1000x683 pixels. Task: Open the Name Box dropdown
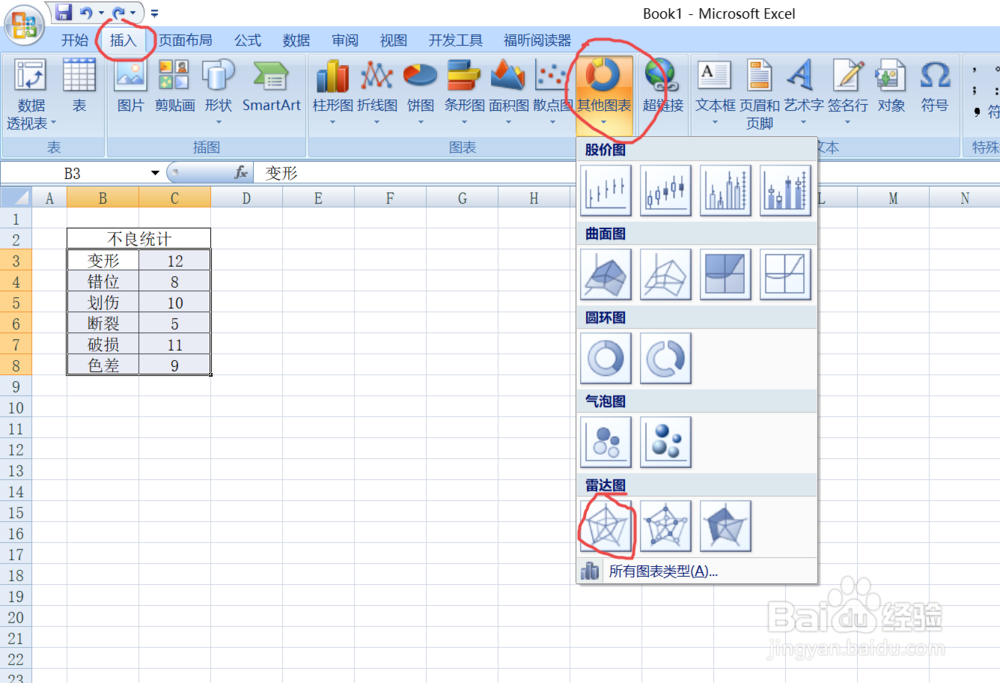(155, 172)
